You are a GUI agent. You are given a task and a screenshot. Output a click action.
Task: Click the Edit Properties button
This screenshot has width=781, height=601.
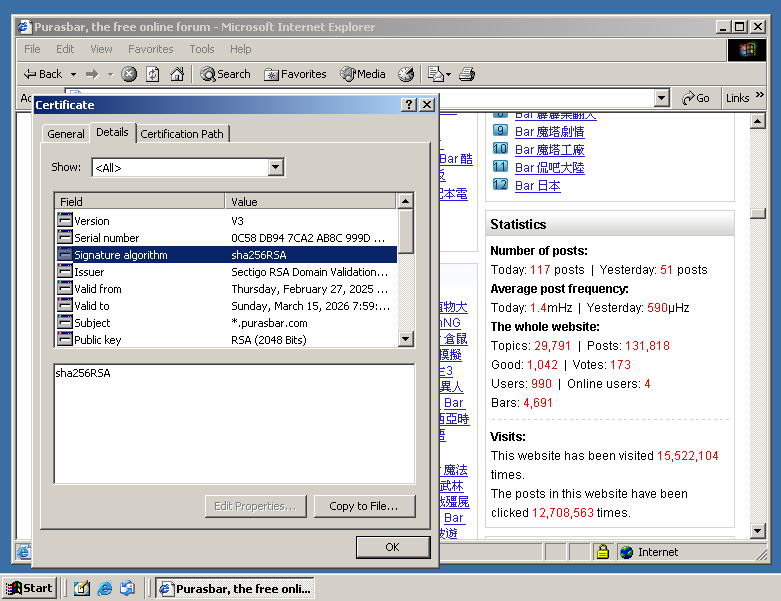tap(256, 506)
